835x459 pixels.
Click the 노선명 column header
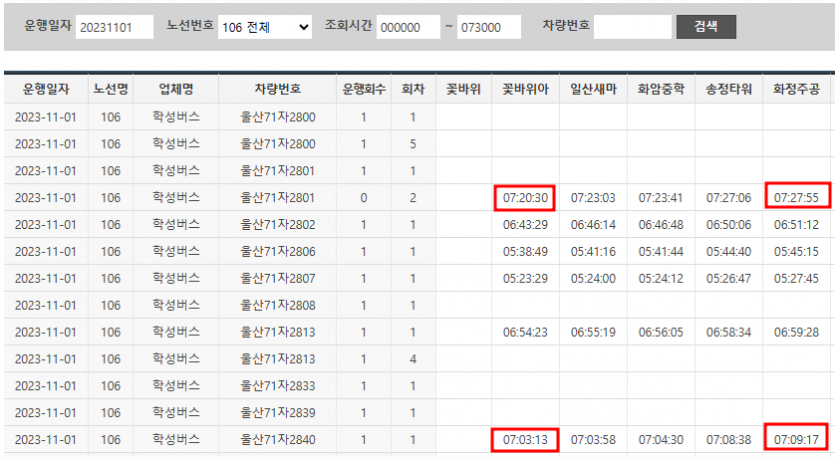[x=111, y=90]
